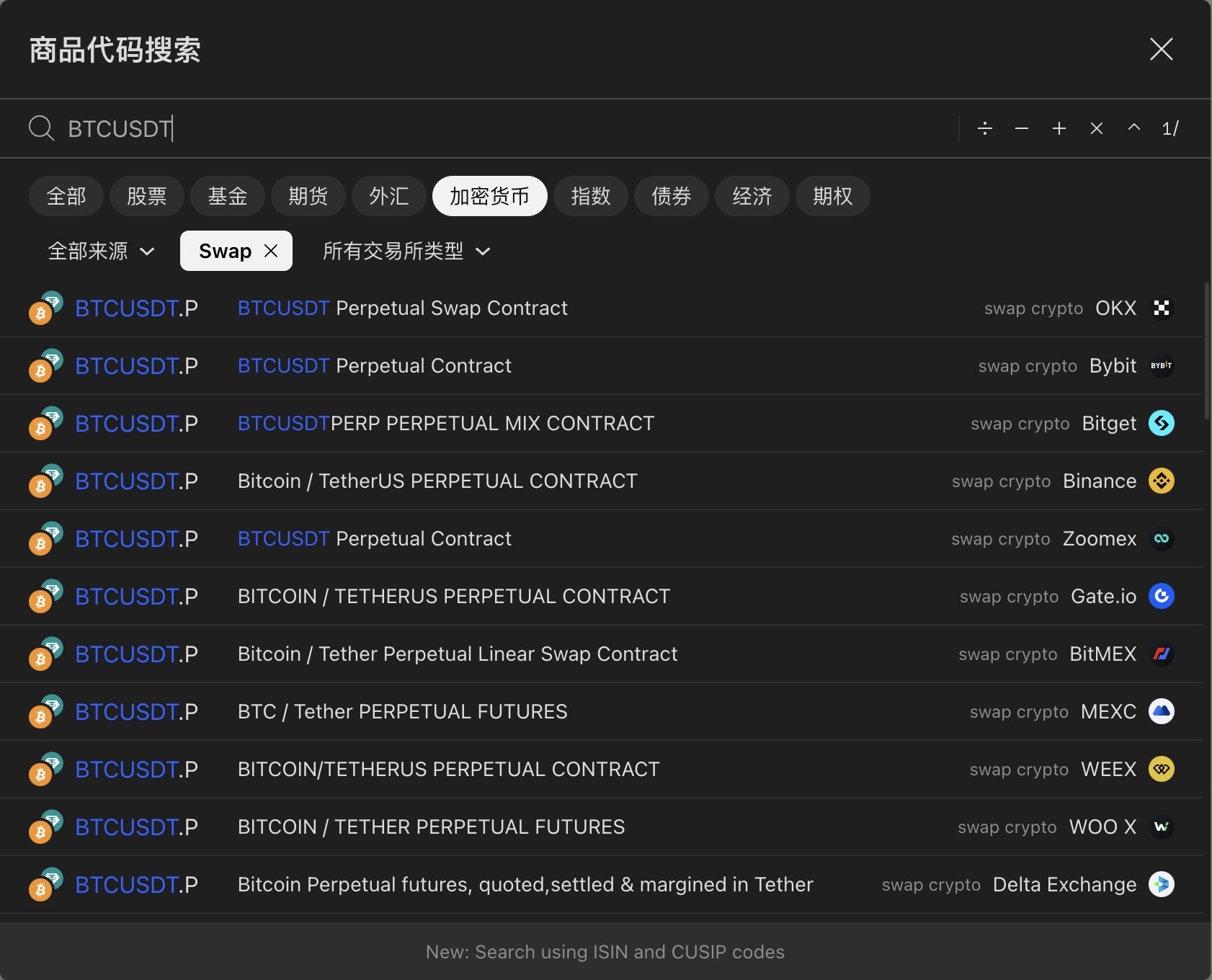Screen dimensions: 1212x980
Task: Enable the 债券 category filter
Action: coord(671,196)
